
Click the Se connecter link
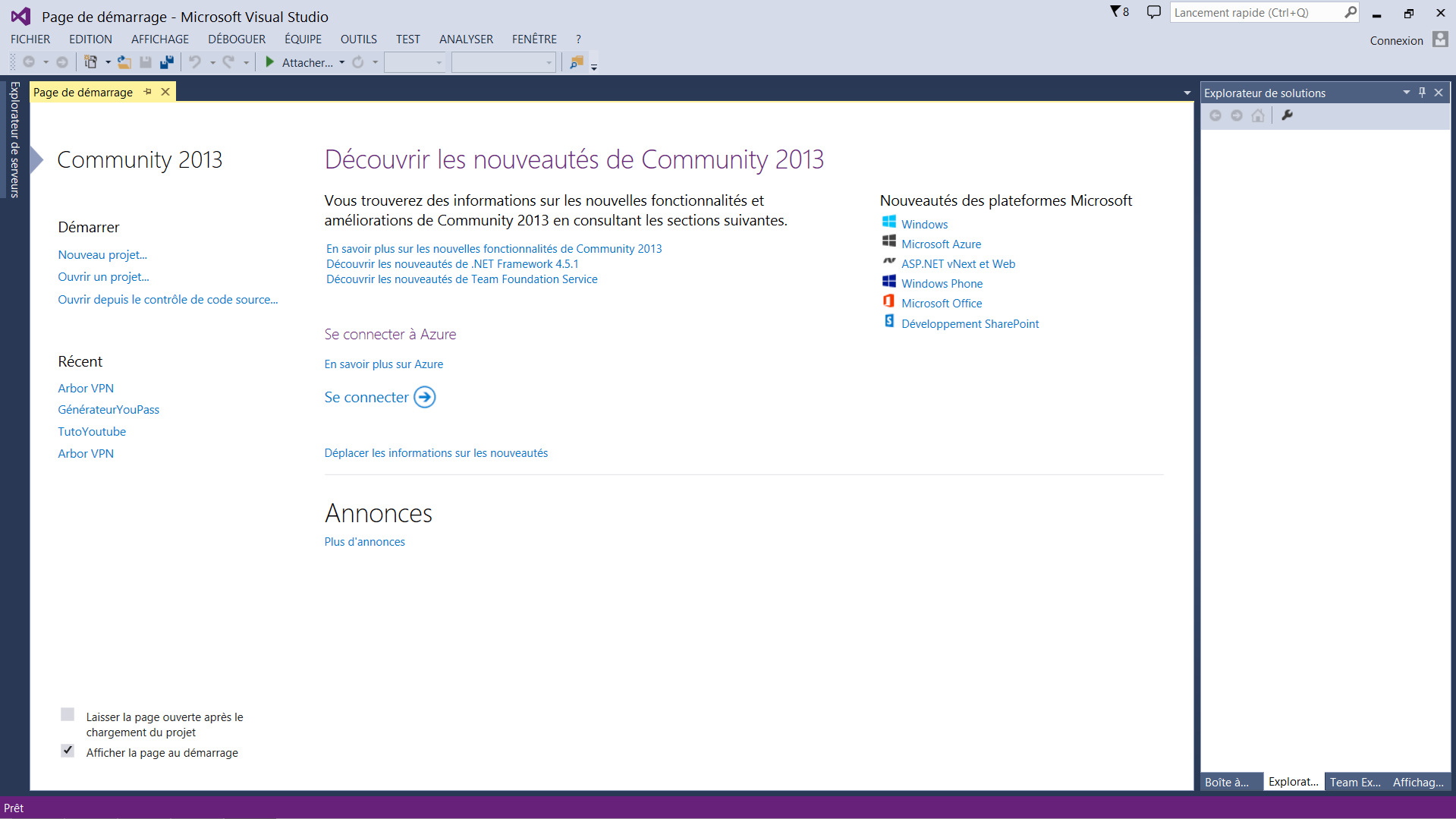[366, 397]
